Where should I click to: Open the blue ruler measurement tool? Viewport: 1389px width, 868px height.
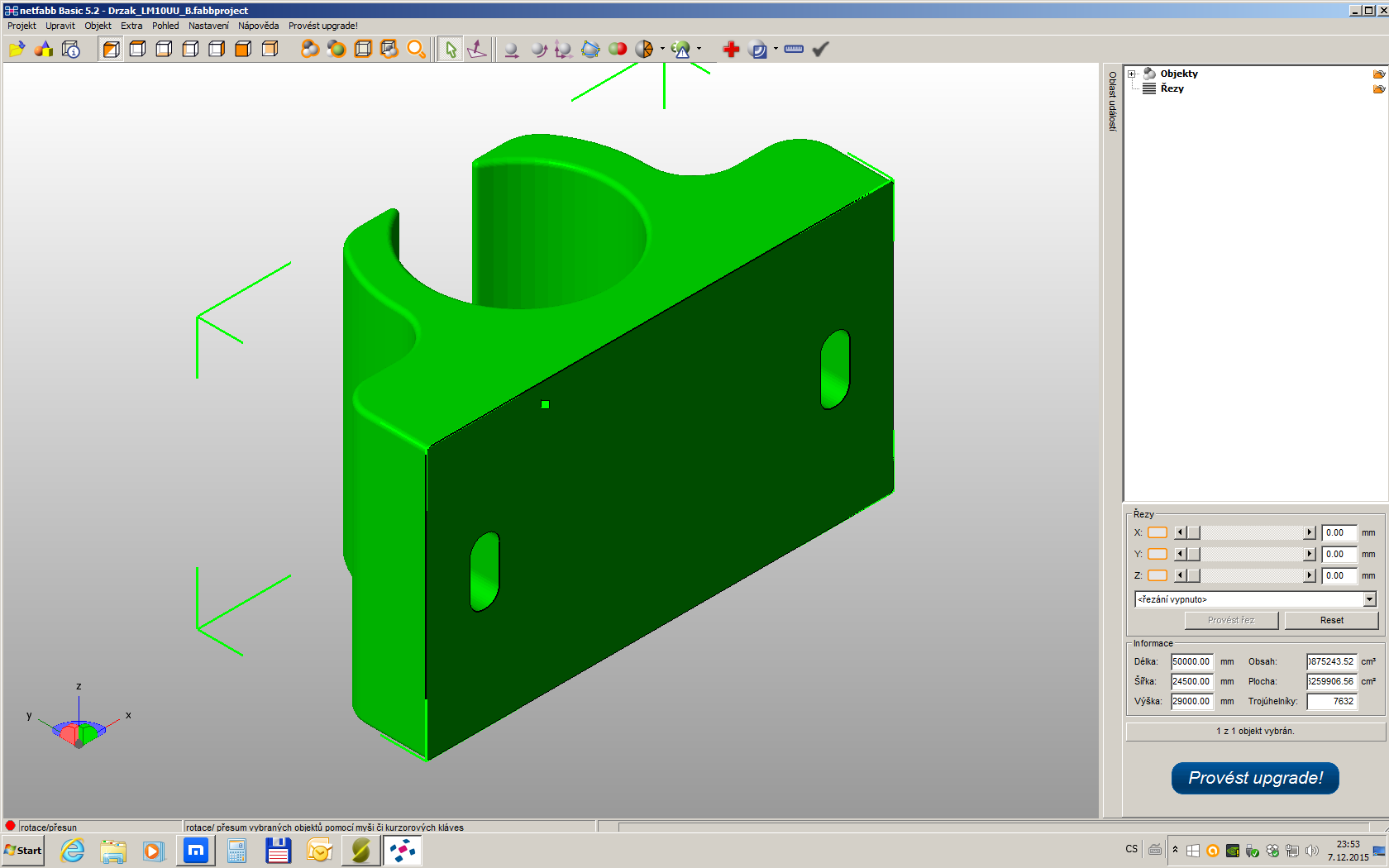[794, 50]
